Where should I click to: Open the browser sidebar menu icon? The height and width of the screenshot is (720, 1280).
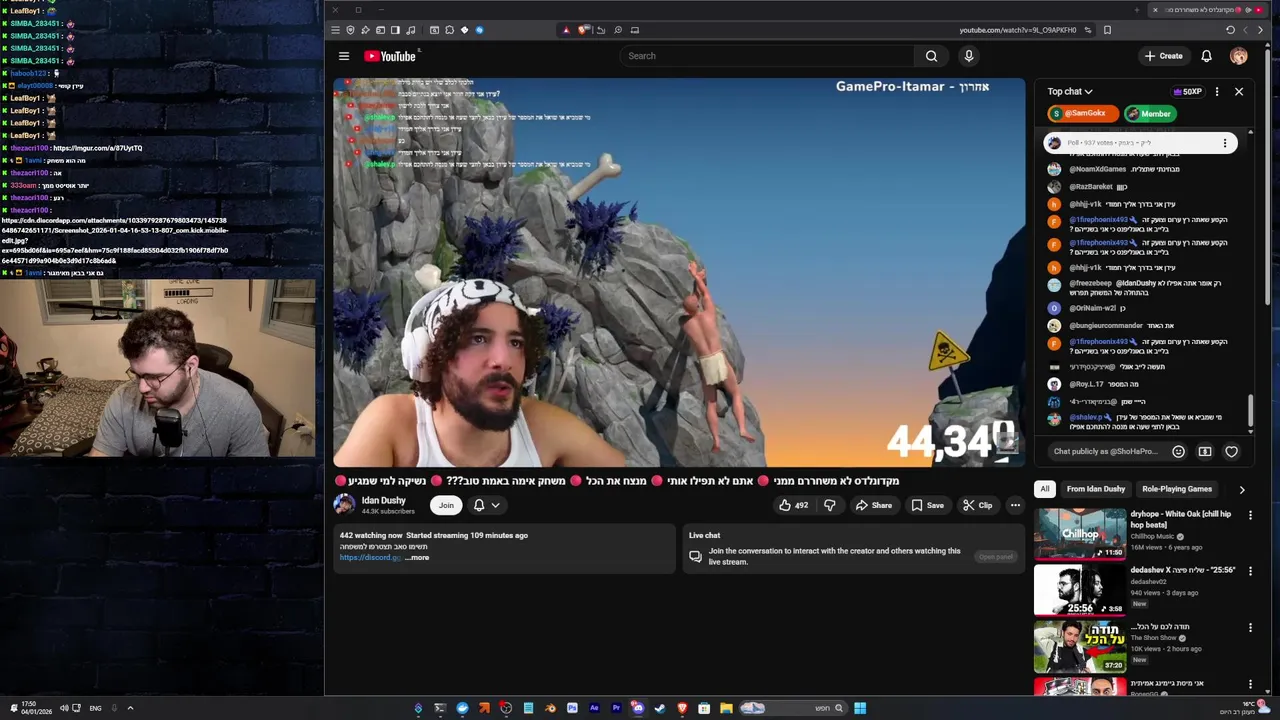(x=335, y=30)
